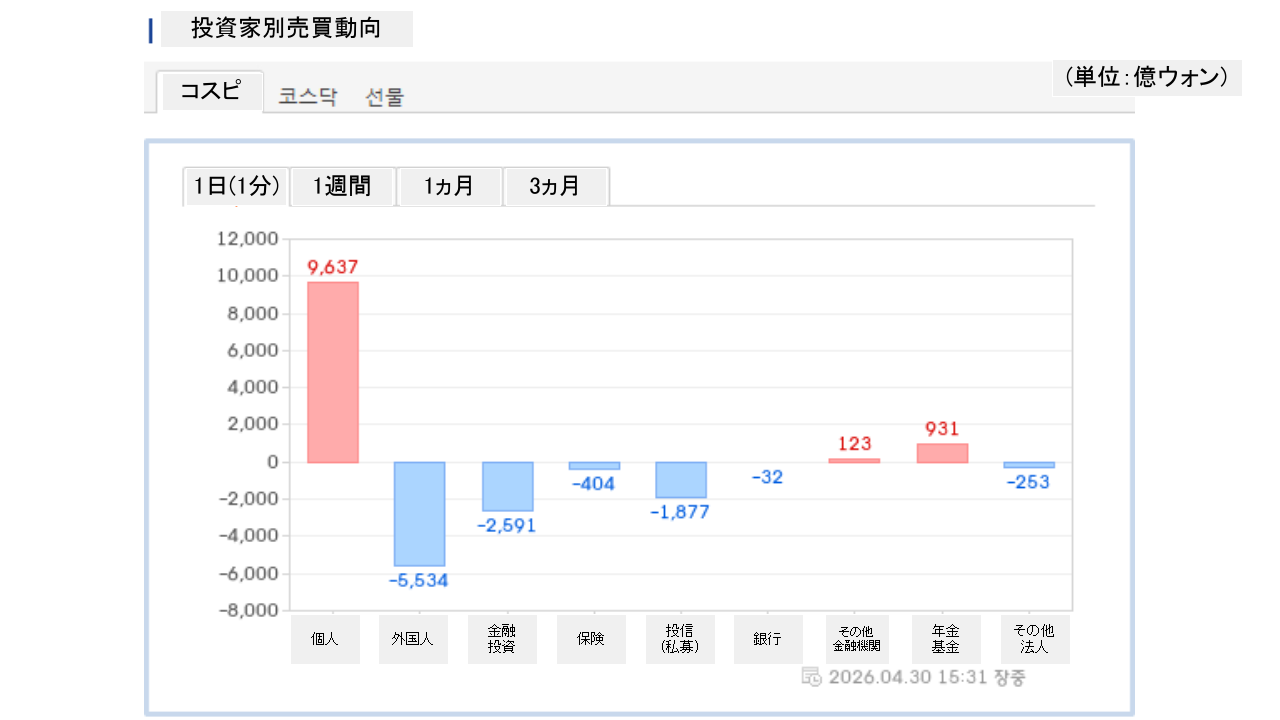Show the 1ヵ月 period chart
The height and width of the screenshot is (720, 1280).
449,187
